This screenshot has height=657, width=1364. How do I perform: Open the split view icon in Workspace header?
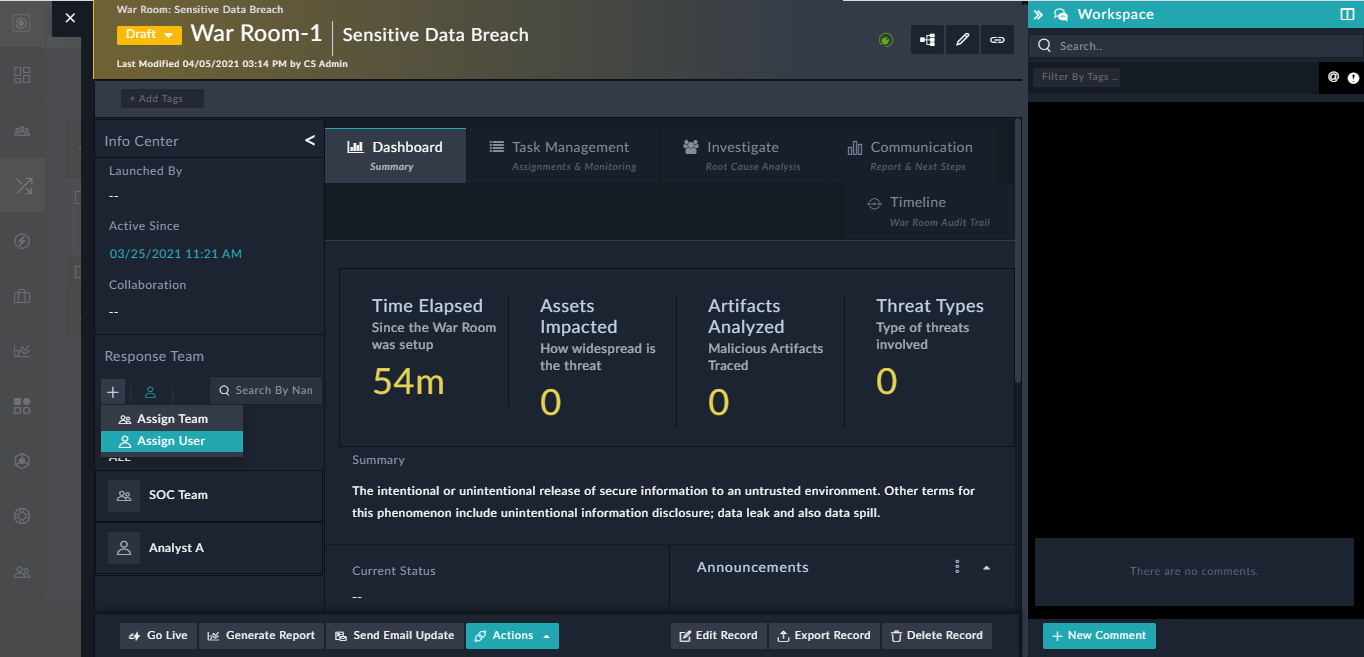tap(1348, 14)
